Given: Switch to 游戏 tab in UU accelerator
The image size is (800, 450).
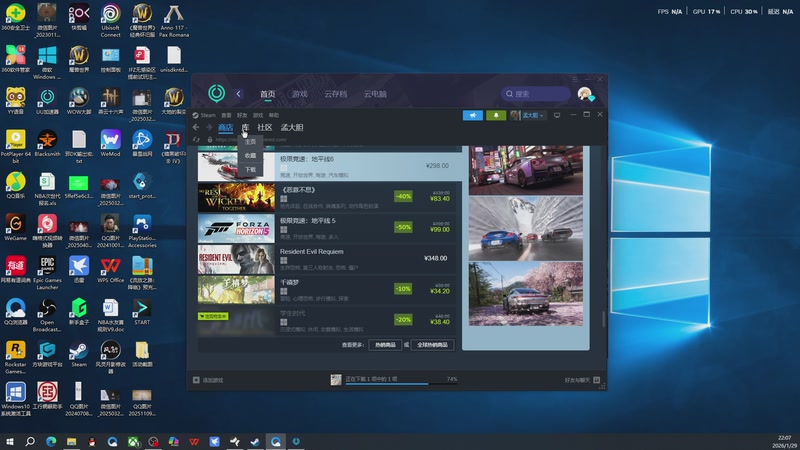Looking at the screenshot, I should point(299,94).
